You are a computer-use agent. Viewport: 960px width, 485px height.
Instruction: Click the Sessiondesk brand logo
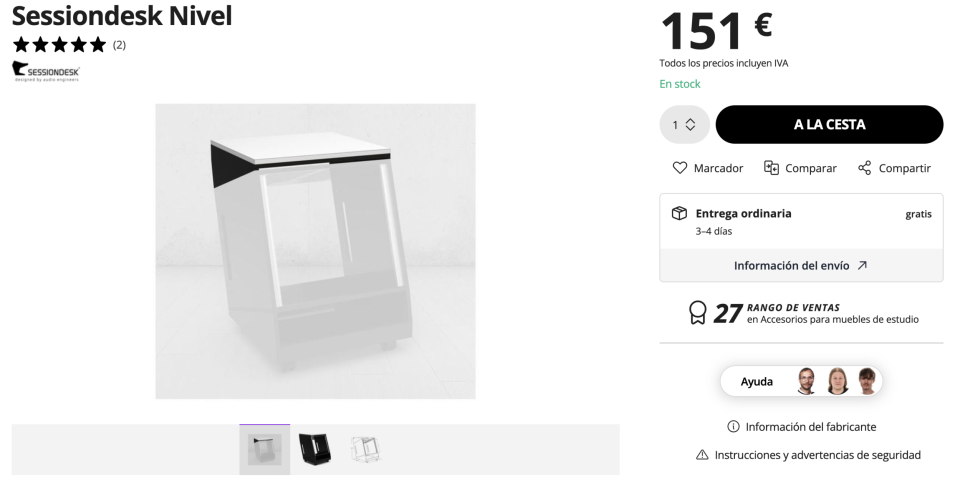coord(46,71)
